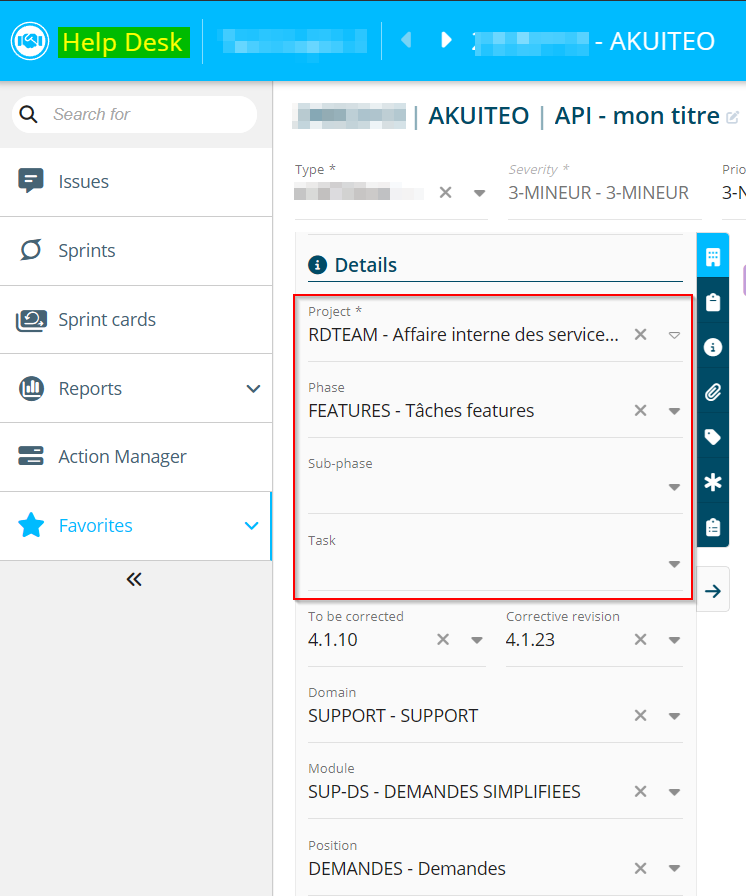
Task: Click the Help Desk handshake logo
Action: 30,41
